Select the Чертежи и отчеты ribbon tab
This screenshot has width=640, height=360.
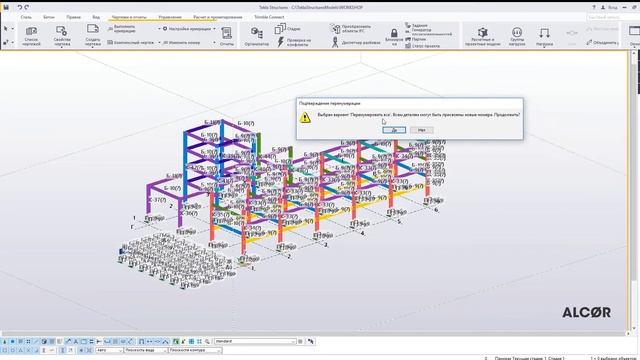[x=129, y=17]
